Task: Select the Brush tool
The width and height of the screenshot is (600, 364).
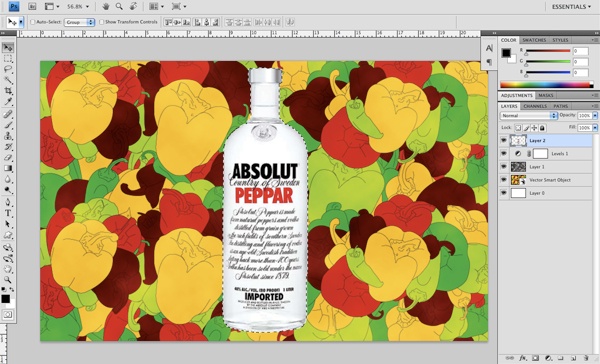Action: [8, 125]
